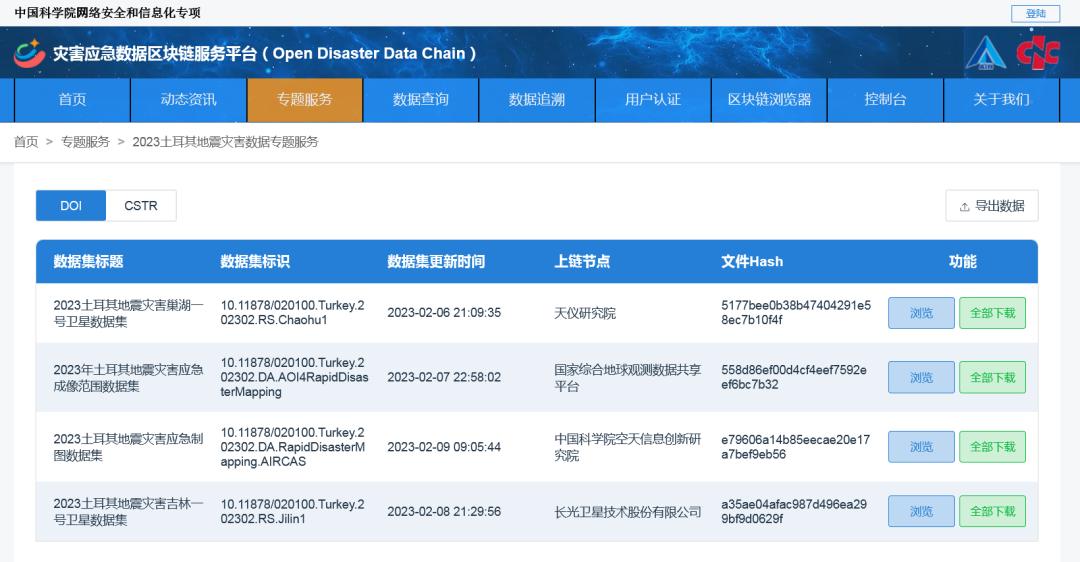The width and height of the screenshot is (1080, 562).
Task: Browse the Chaohu1 satellite dataset
Action: tap(921, 313)
